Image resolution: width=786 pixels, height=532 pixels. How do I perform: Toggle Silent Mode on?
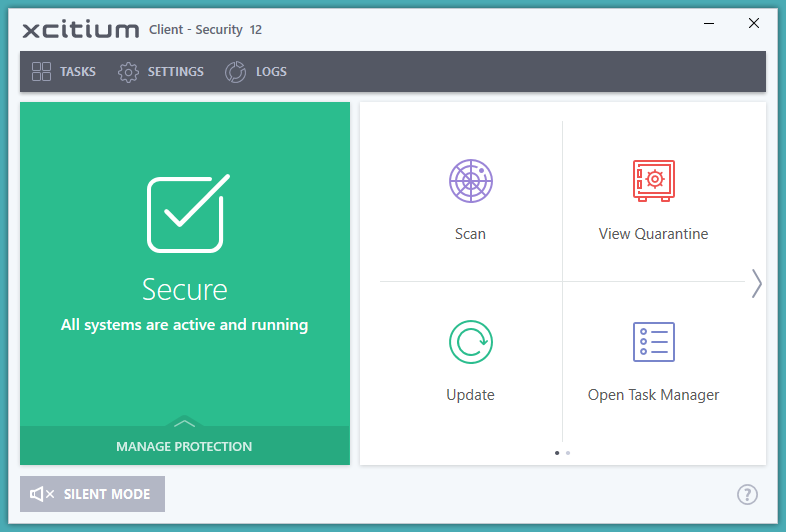pyautogui.click(x=92, y=494)
